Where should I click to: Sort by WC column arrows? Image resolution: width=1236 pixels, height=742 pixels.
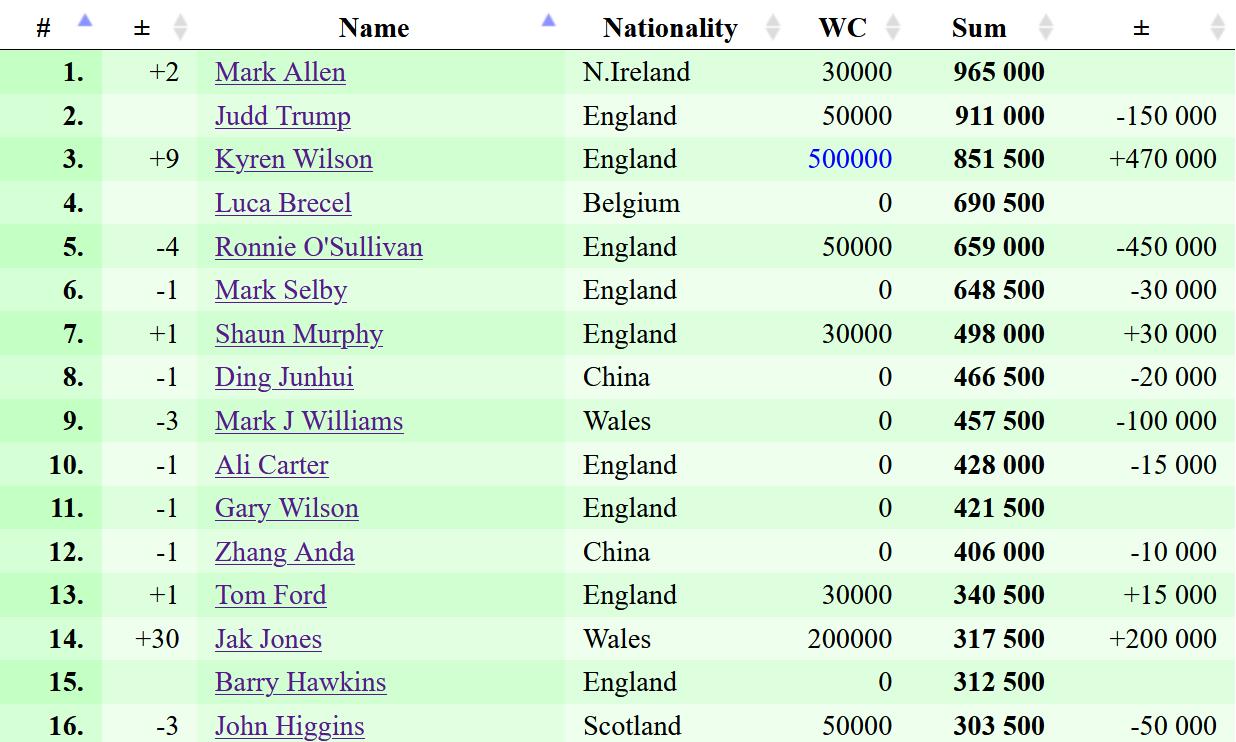pos(893,27)
